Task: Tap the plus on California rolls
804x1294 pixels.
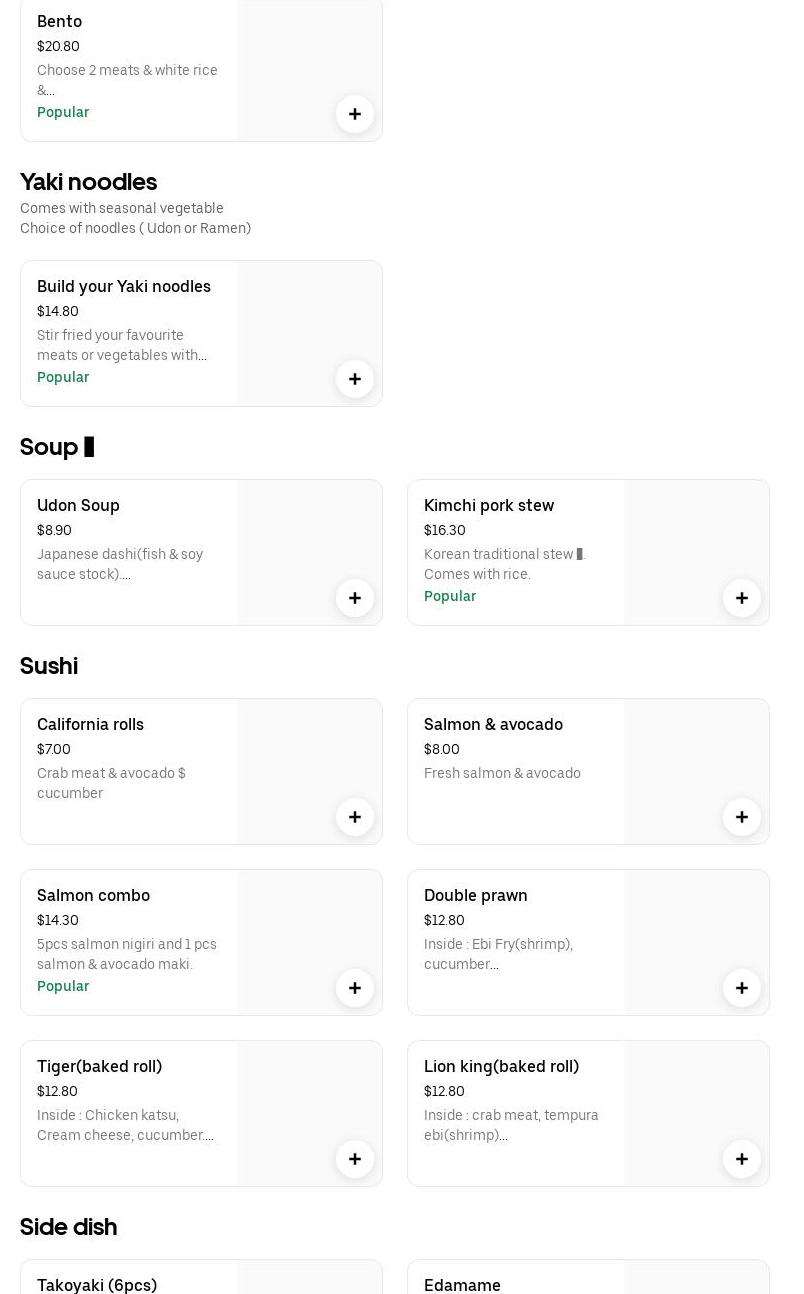Action: [355, 817]
